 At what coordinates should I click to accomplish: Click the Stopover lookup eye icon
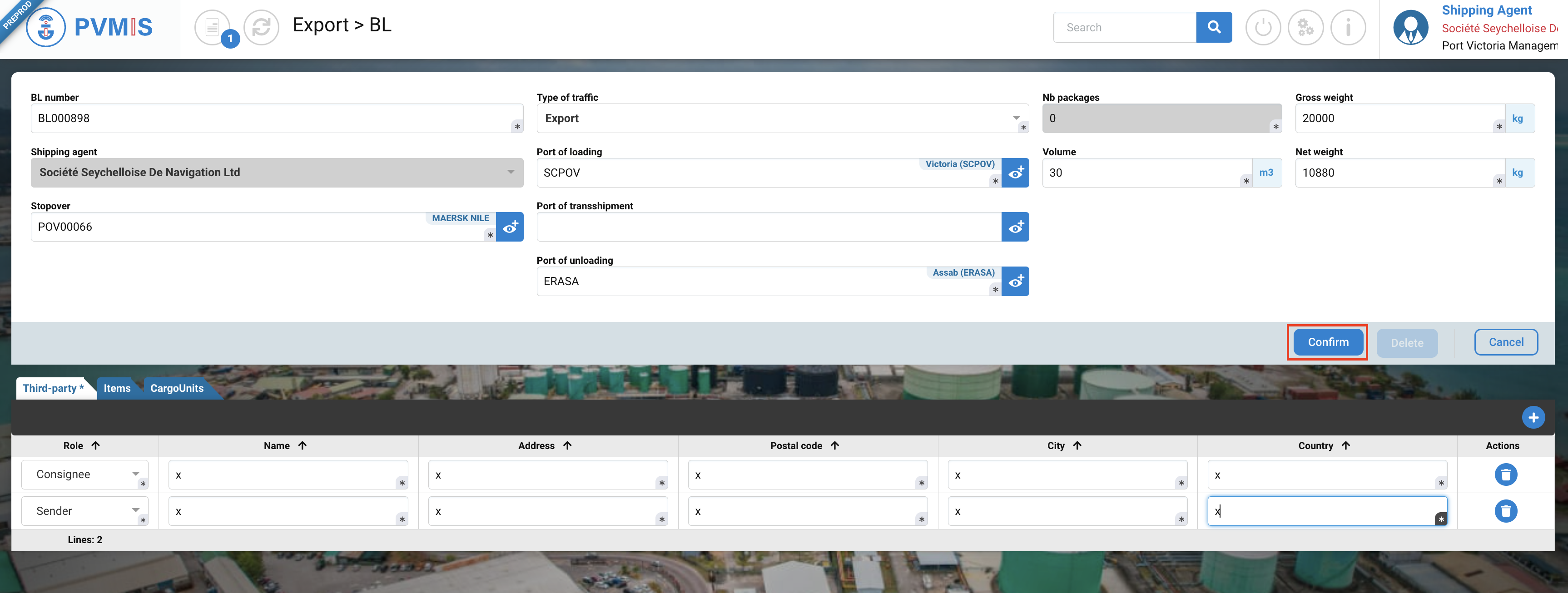point(510,227)
